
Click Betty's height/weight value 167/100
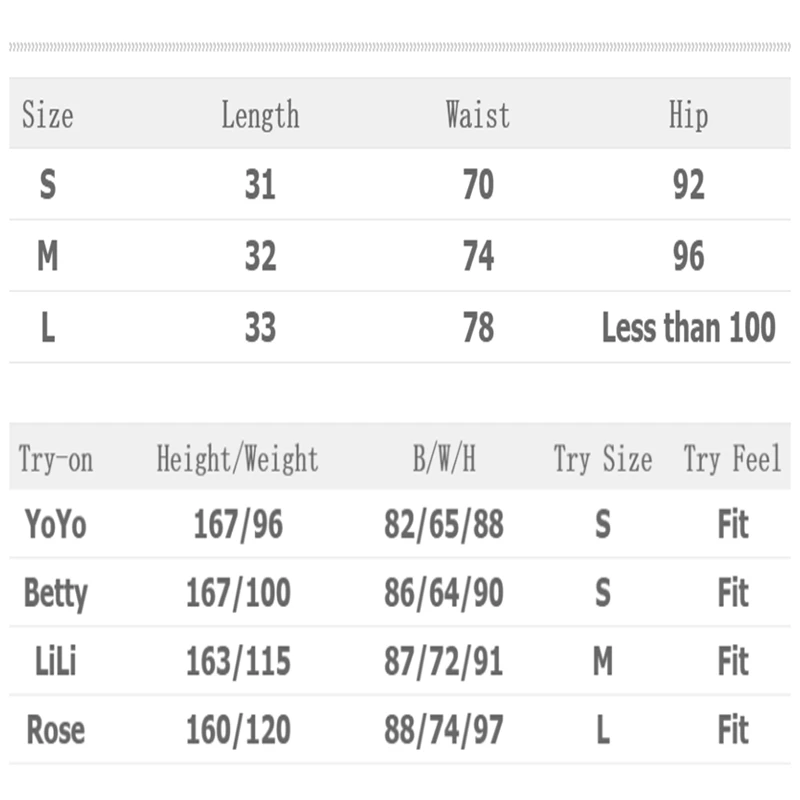point(238,593)
